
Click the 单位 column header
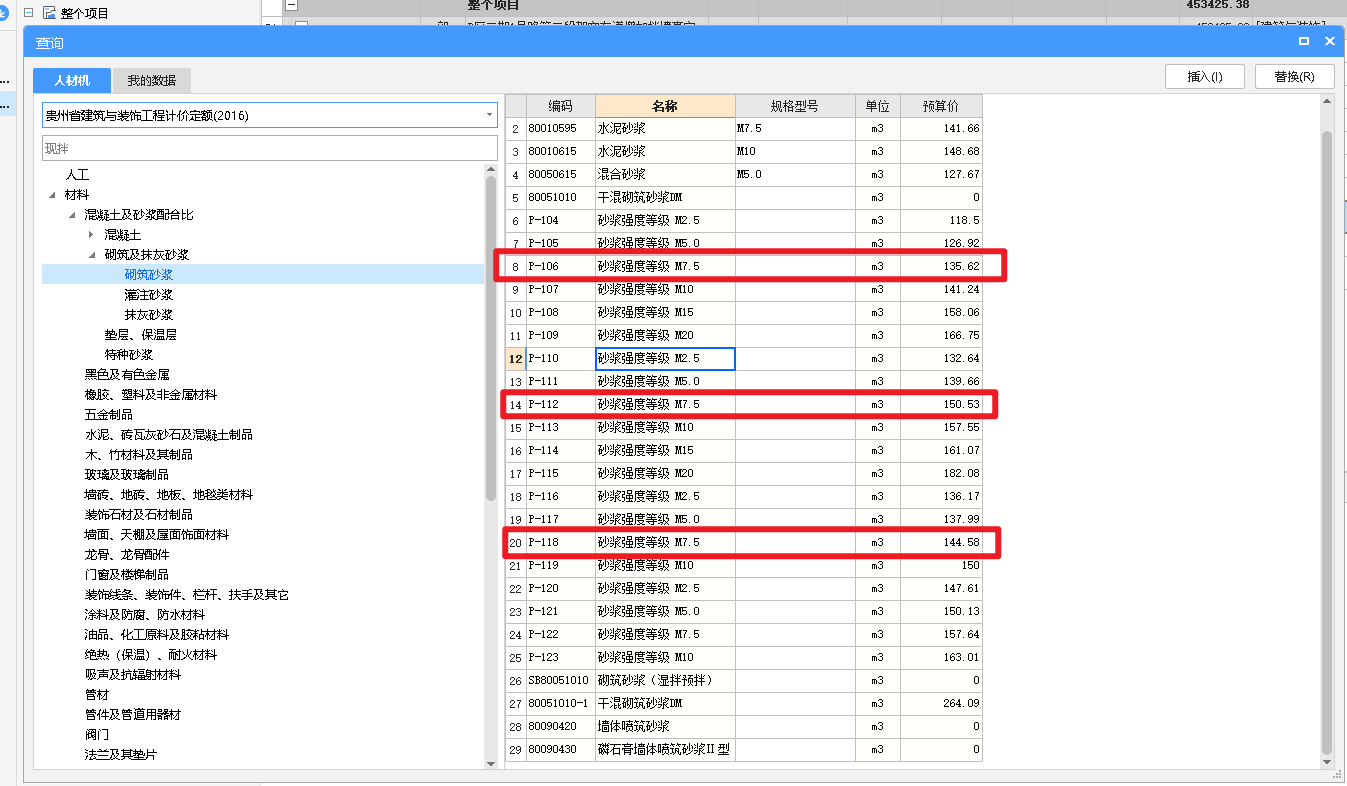[878, 106]
